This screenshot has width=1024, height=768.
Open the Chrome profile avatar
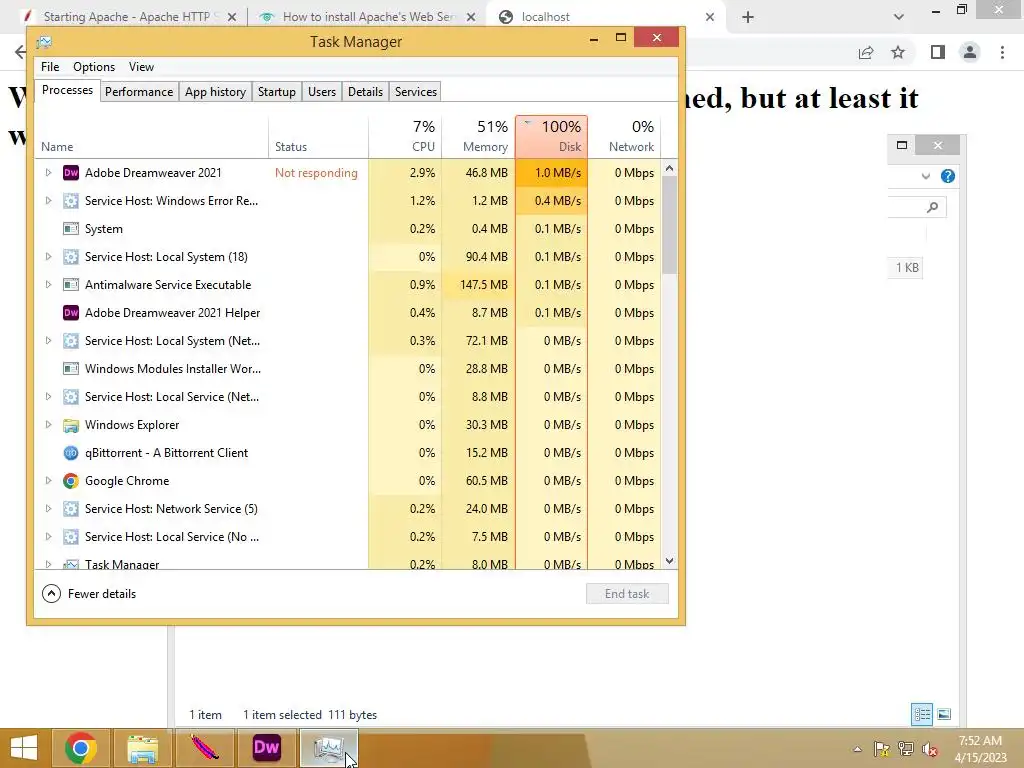[970, 52]
